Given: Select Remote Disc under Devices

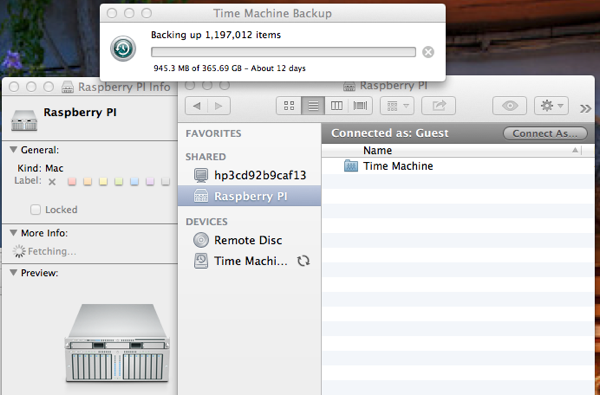Looking at the screenshot, I should [249, 240].
